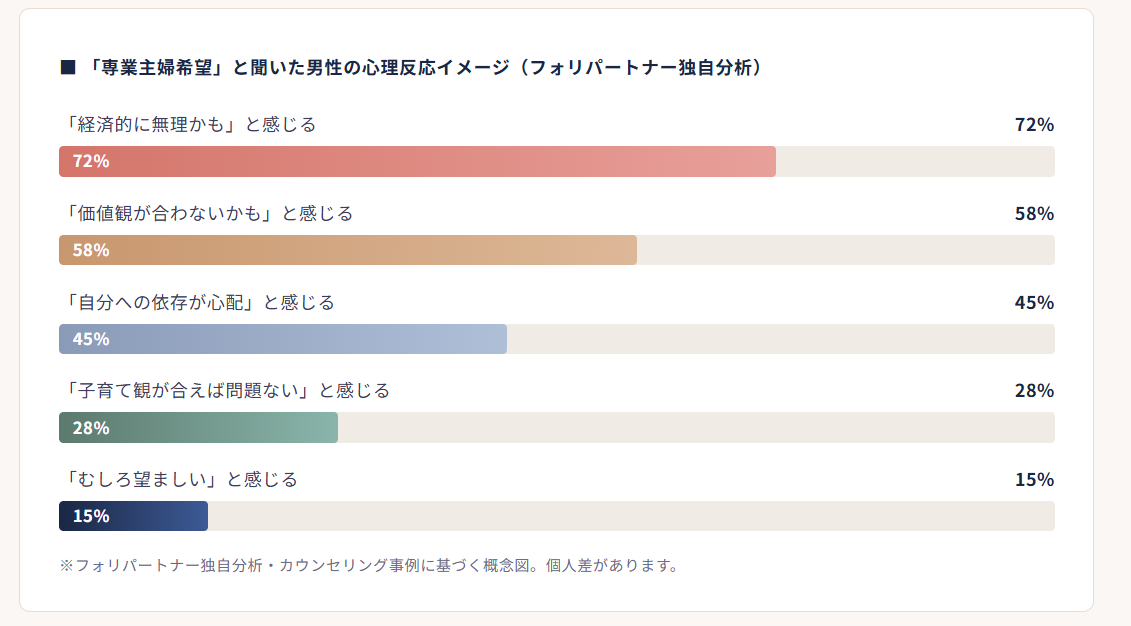
Task: Click the right-aligned 15% value
Action: coord(1034,480)
